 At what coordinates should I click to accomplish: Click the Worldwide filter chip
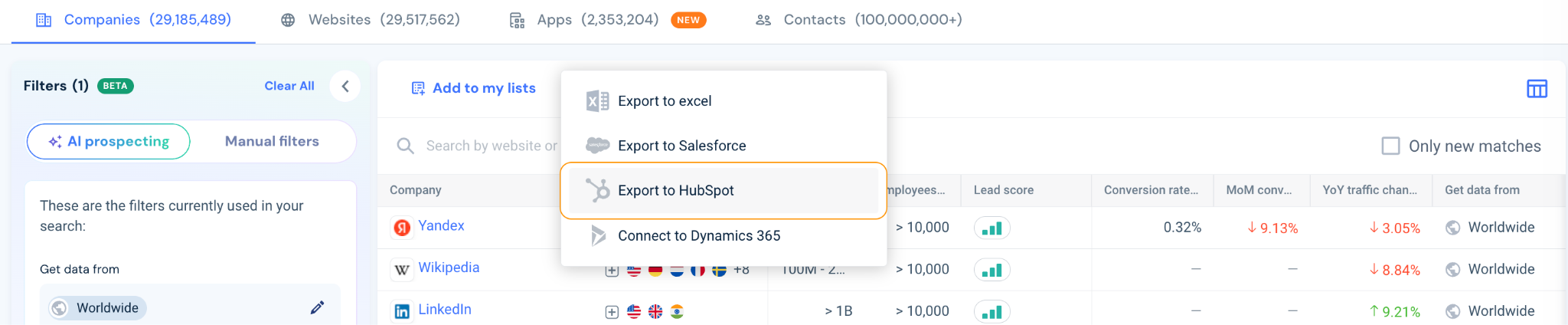(x=97, y=307)
